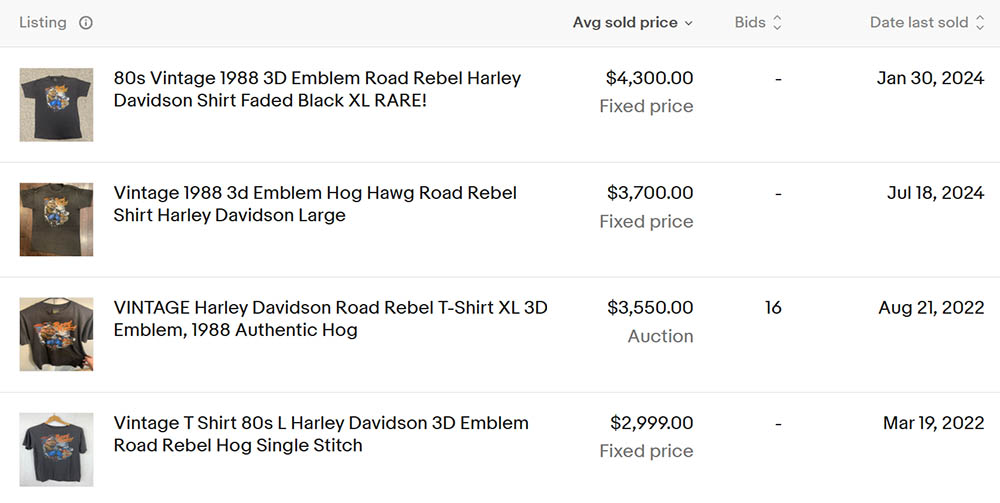Screen dimensions: 1000x503
Task: Click the Listing column header label
Action: (43, 23)
